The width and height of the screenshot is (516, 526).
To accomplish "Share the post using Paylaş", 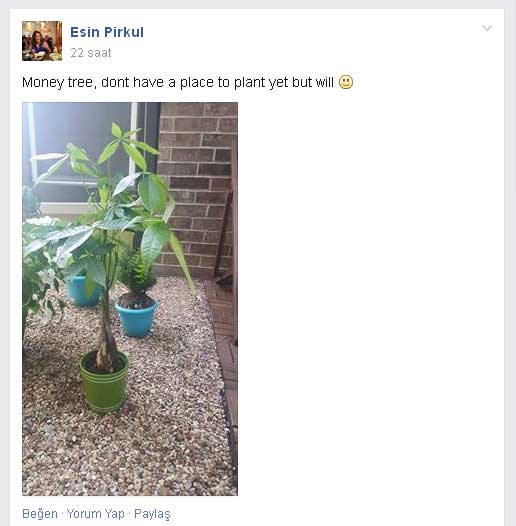I will coord(152,514).
